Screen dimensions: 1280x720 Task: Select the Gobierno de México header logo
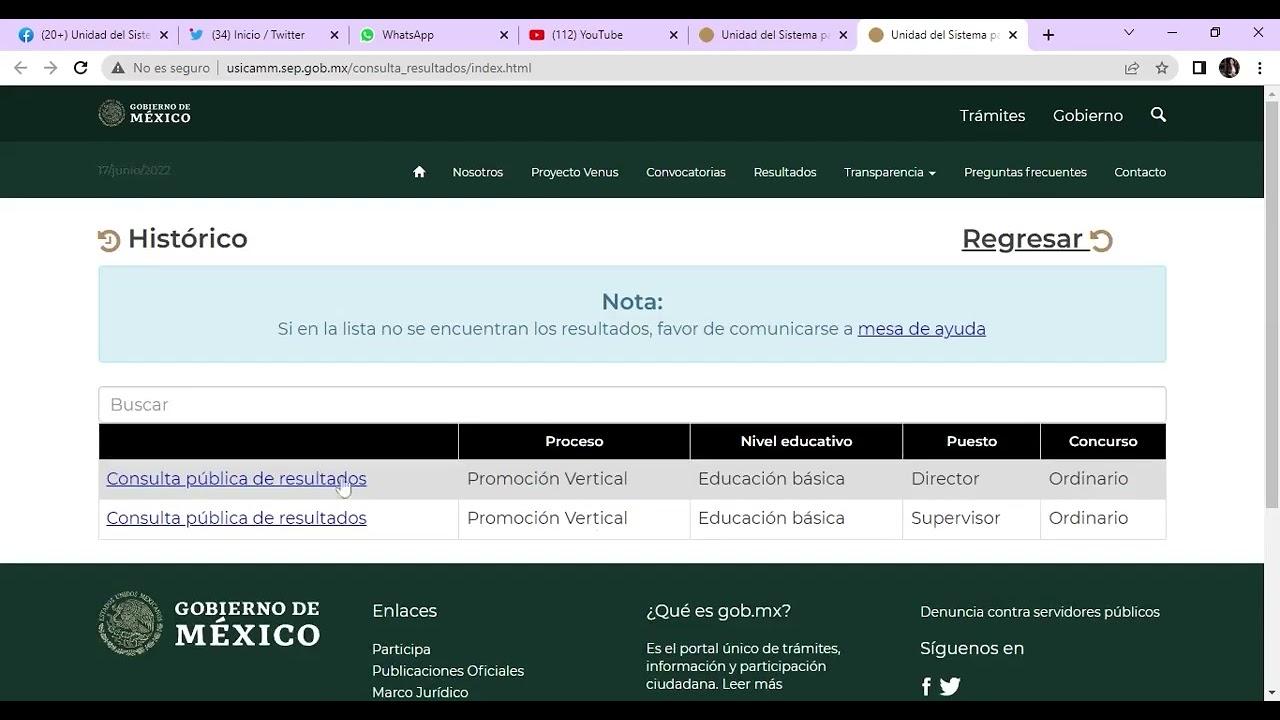click(x=145, y=112)
